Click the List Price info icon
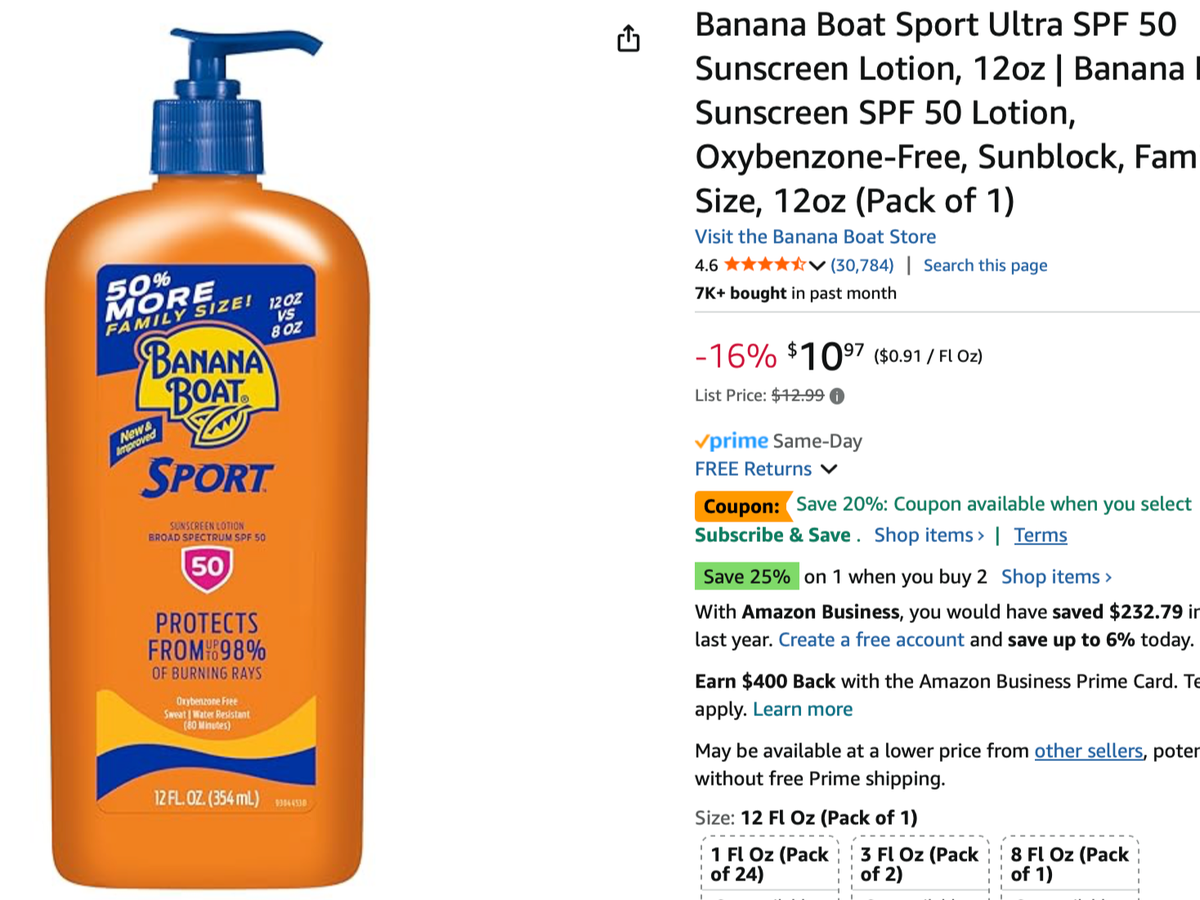The height and width of the screenshot is (900, 1200). click(837, 396)
